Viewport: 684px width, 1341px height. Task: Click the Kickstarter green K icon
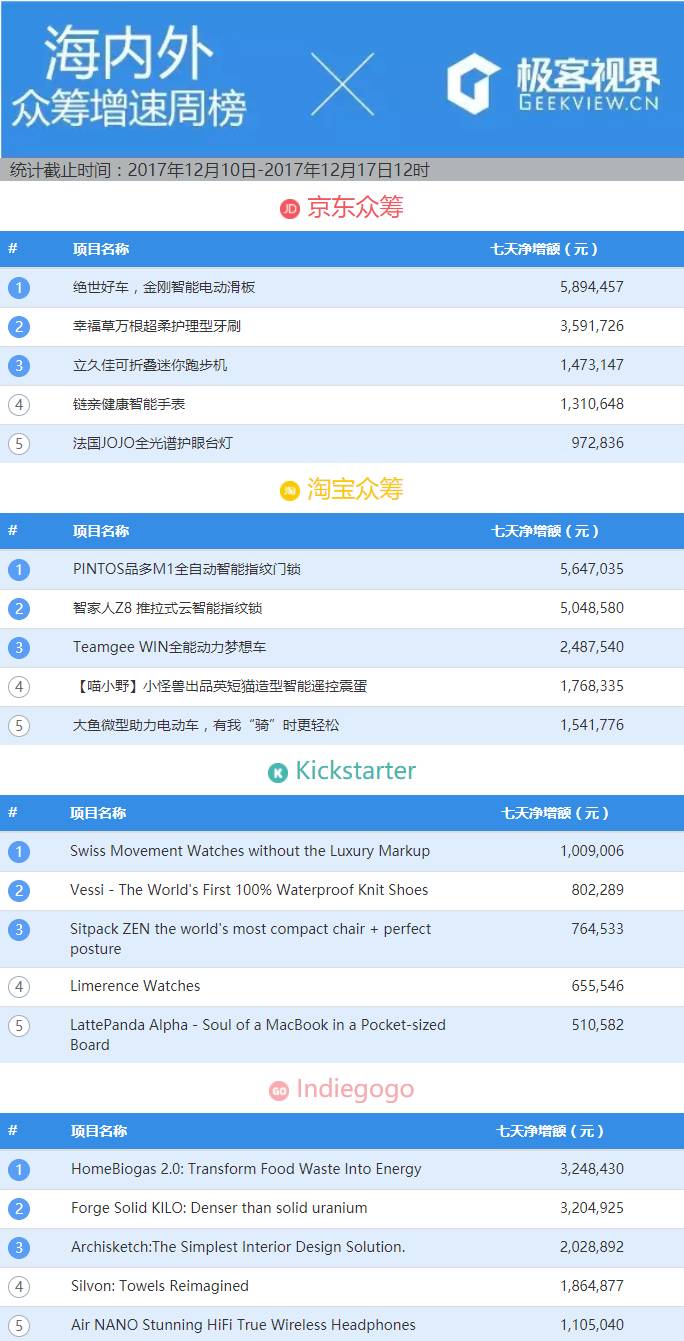pos(278,772)
